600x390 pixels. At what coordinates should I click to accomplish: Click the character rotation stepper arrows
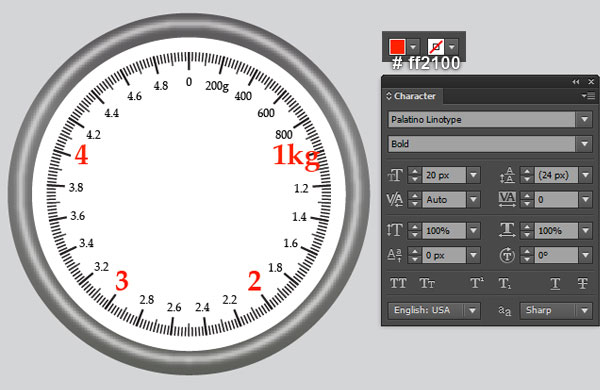(x=527, y=255)
